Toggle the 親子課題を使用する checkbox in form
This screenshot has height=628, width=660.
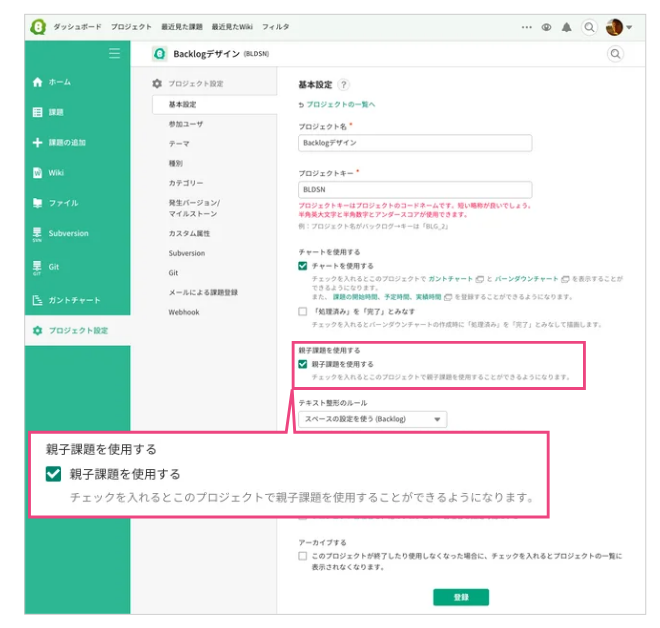(x=302, y=364)
